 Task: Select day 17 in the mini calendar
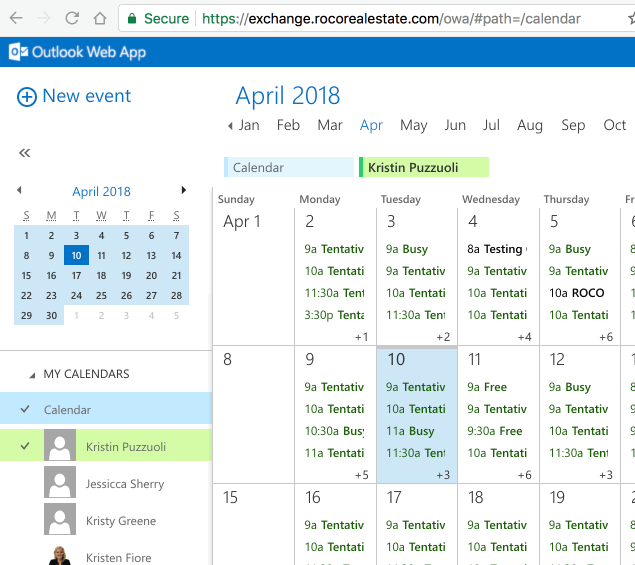point(76,275)
